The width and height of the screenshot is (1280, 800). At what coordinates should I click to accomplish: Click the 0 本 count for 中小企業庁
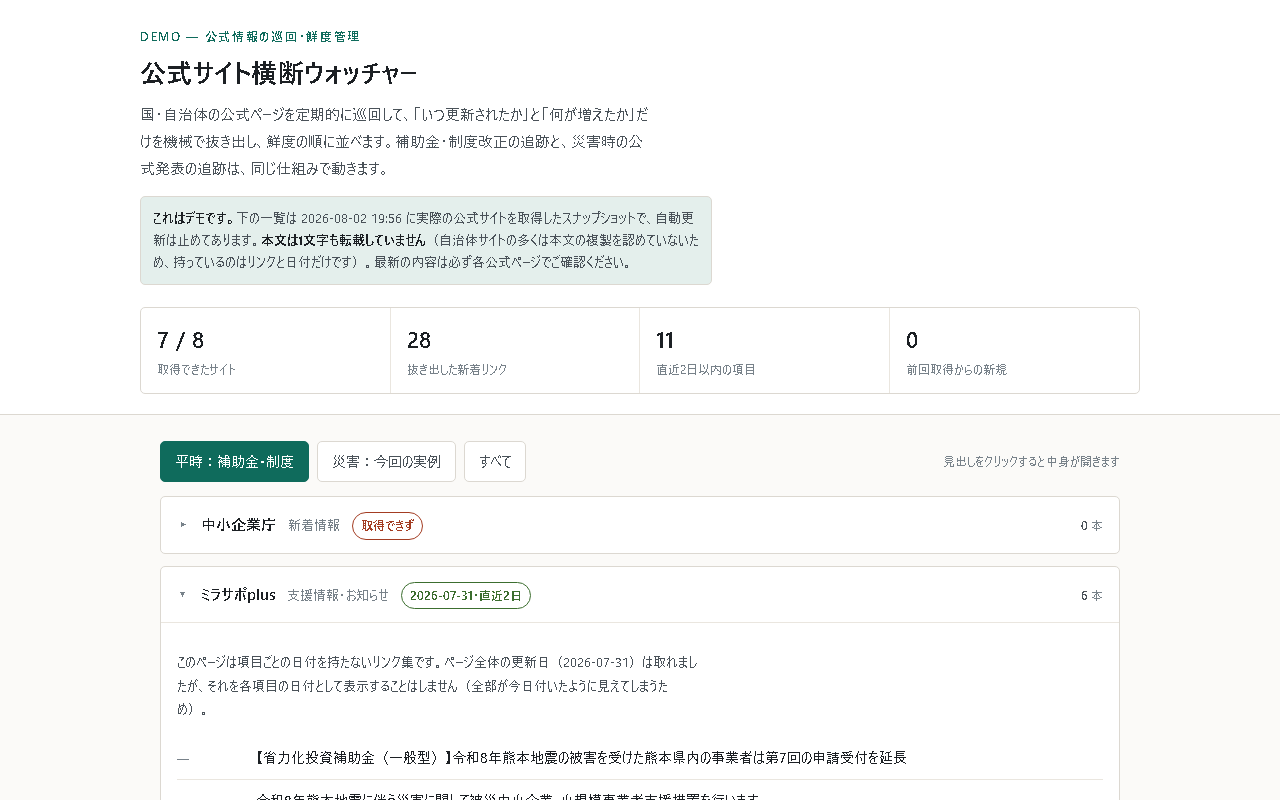point(1091,526)
